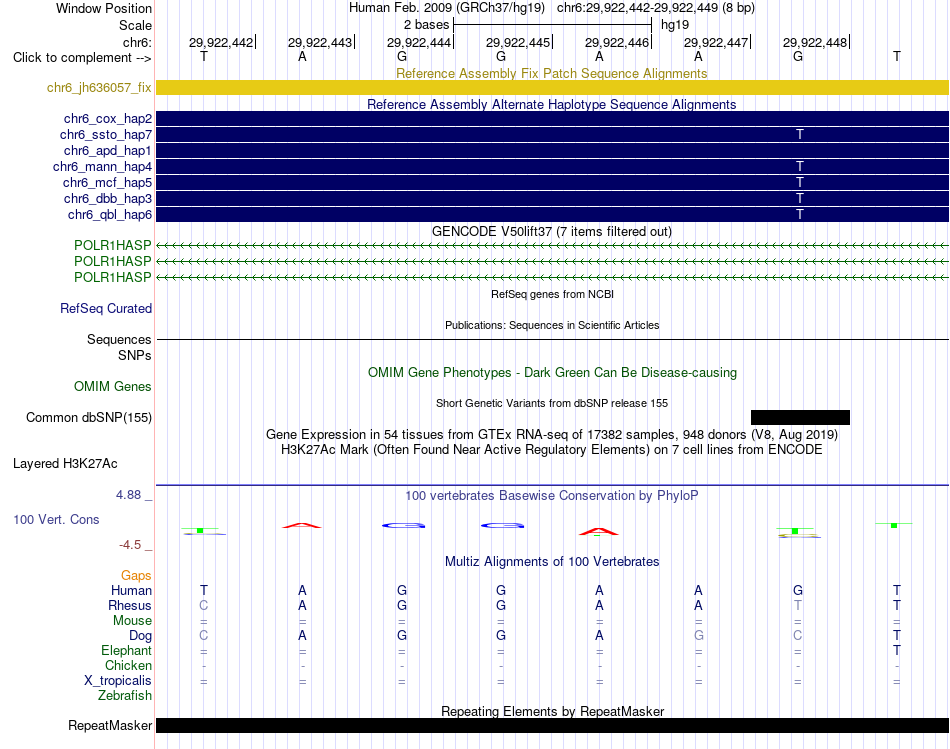Open the chr6_qbl_hap6 track label
This screenshot has height=749, width=950.
click(x=110, y=215)
